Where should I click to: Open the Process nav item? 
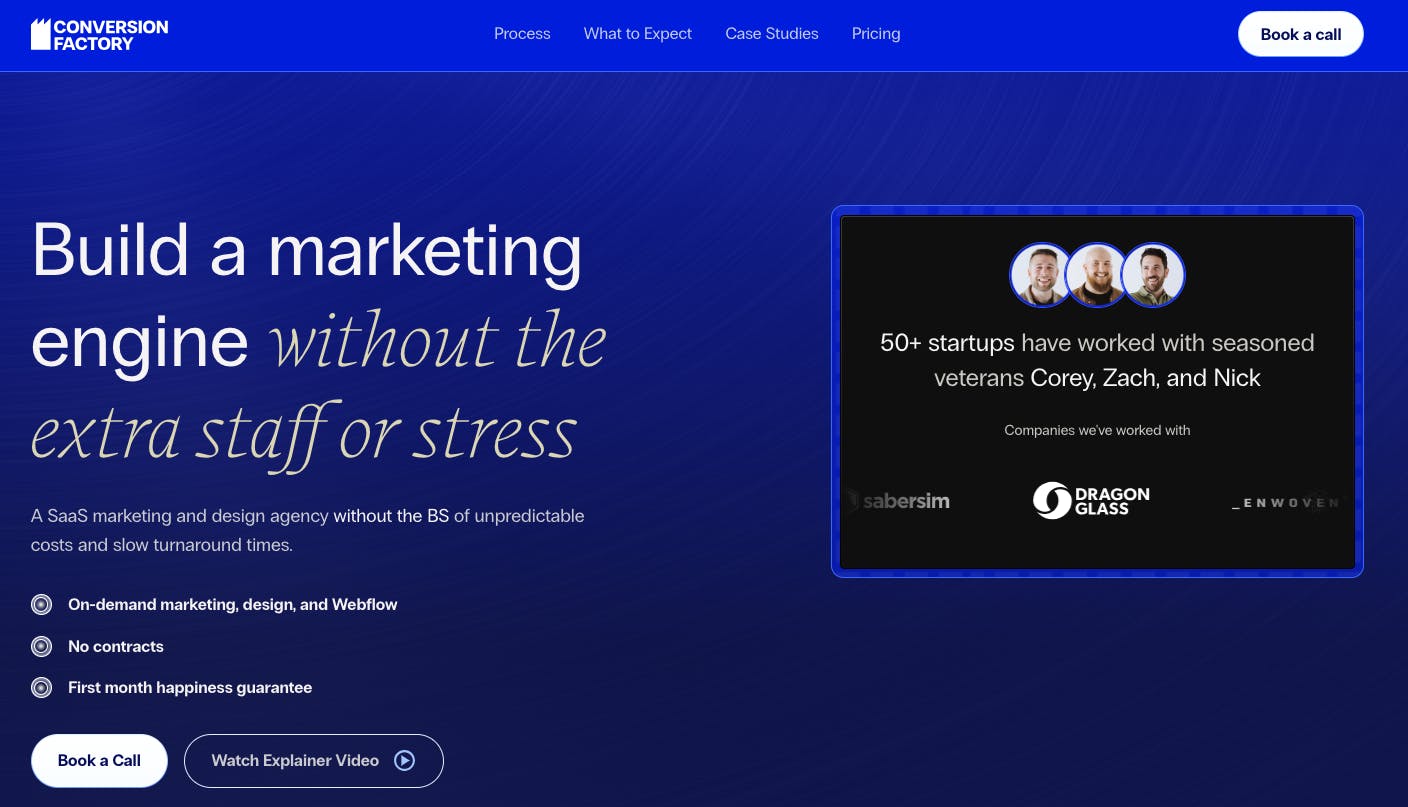tap(522, 34)
